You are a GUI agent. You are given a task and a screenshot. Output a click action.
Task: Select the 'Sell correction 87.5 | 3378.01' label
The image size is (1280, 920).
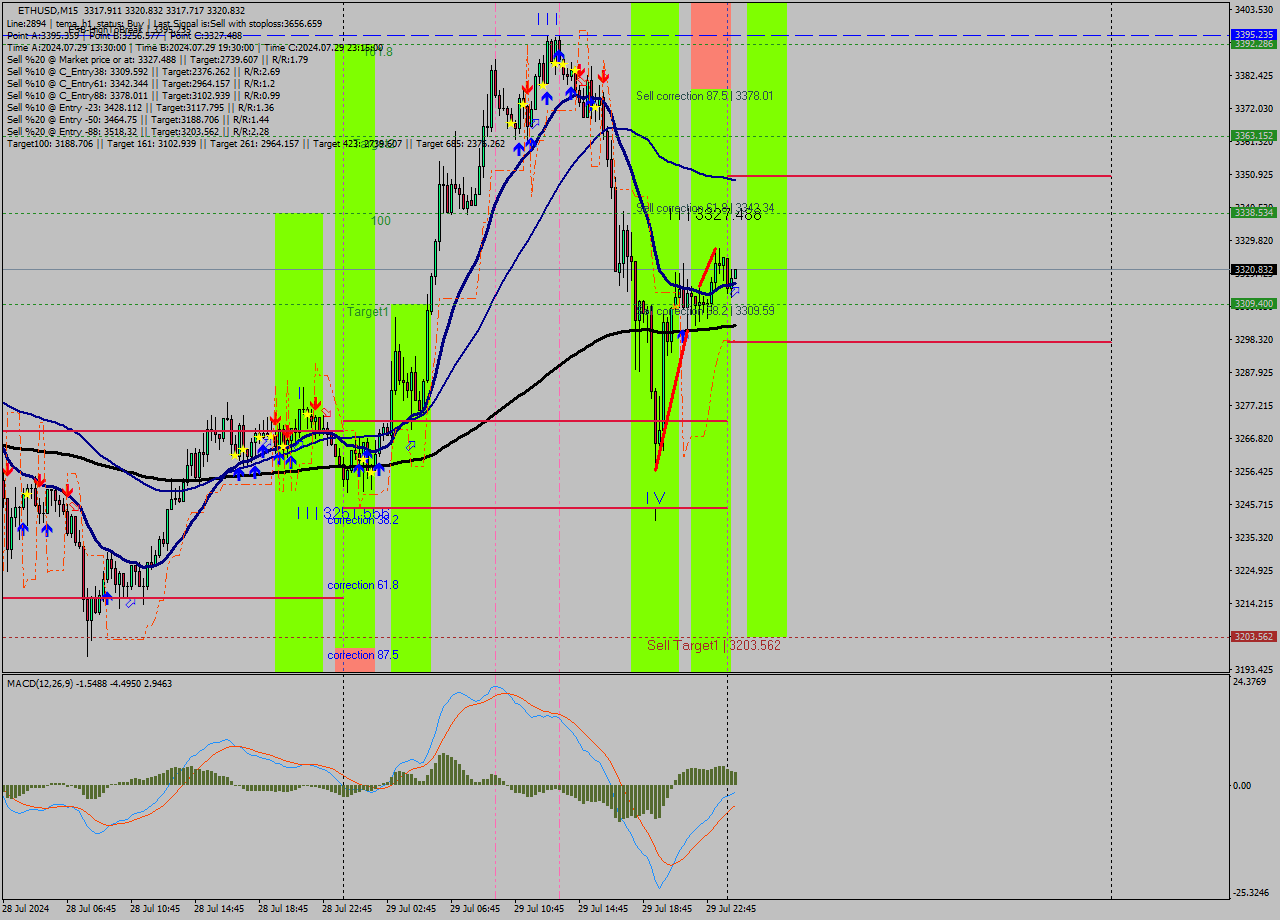coord(704,96)
